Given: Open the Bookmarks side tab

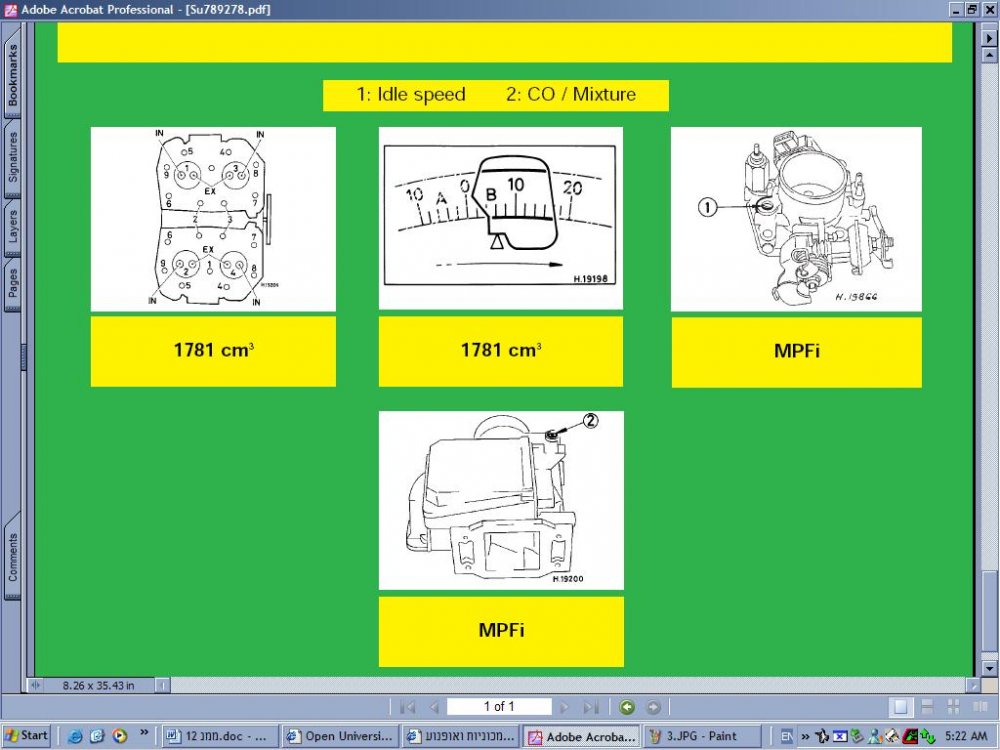Looking at the screenshot, I should tap(12, 74).
